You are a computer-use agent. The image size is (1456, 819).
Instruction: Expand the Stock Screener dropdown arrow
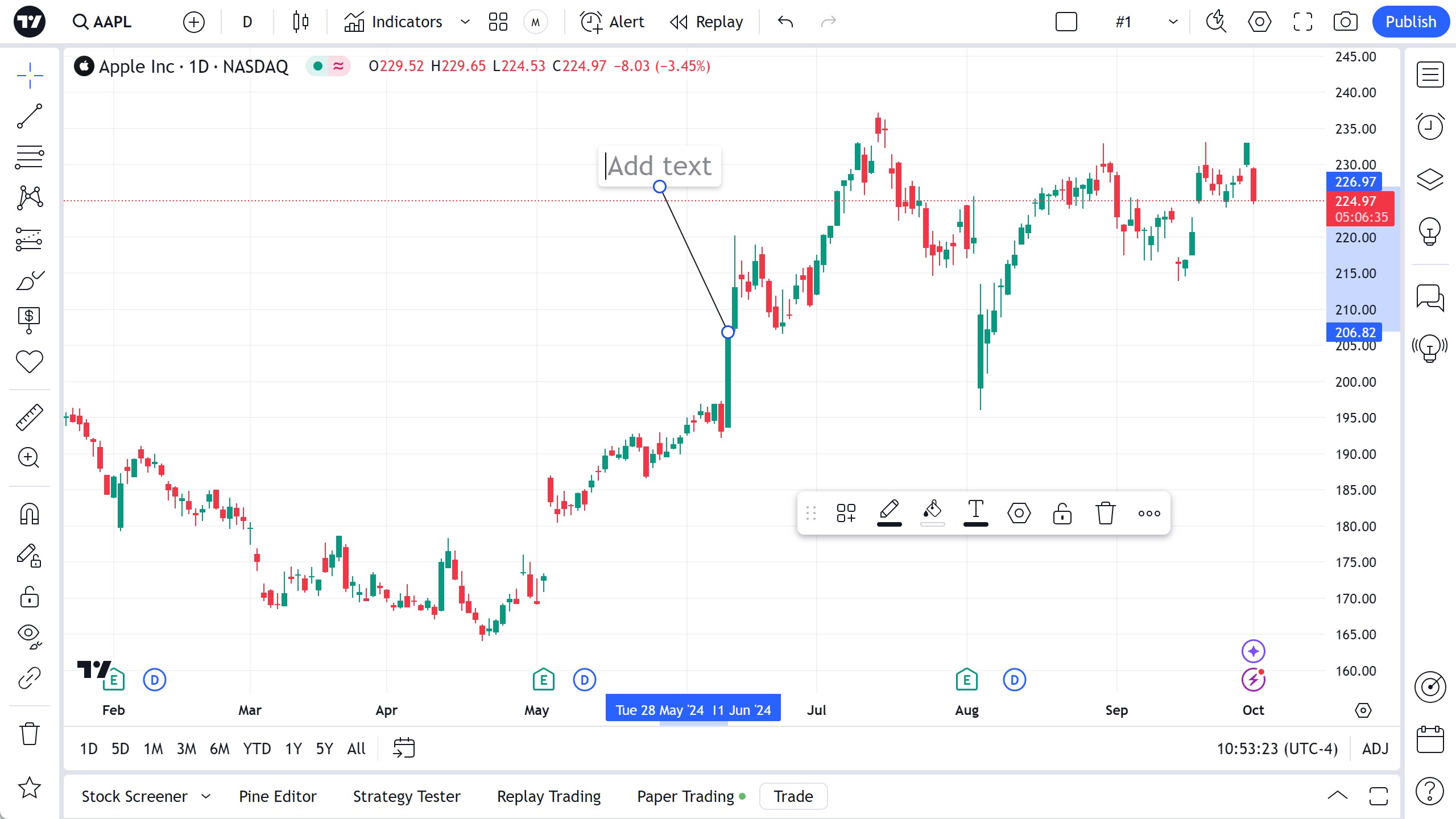tap(206, 796)
